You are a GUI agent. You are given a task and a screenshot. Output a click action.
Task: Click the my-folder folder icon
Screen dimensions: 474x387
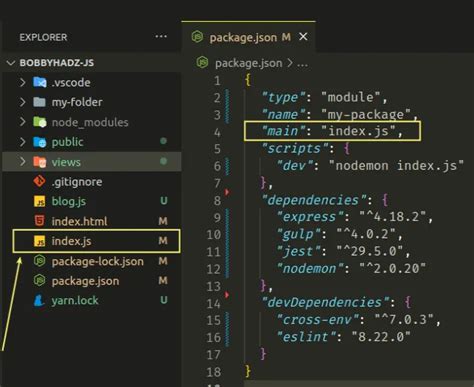coord(40,102)
